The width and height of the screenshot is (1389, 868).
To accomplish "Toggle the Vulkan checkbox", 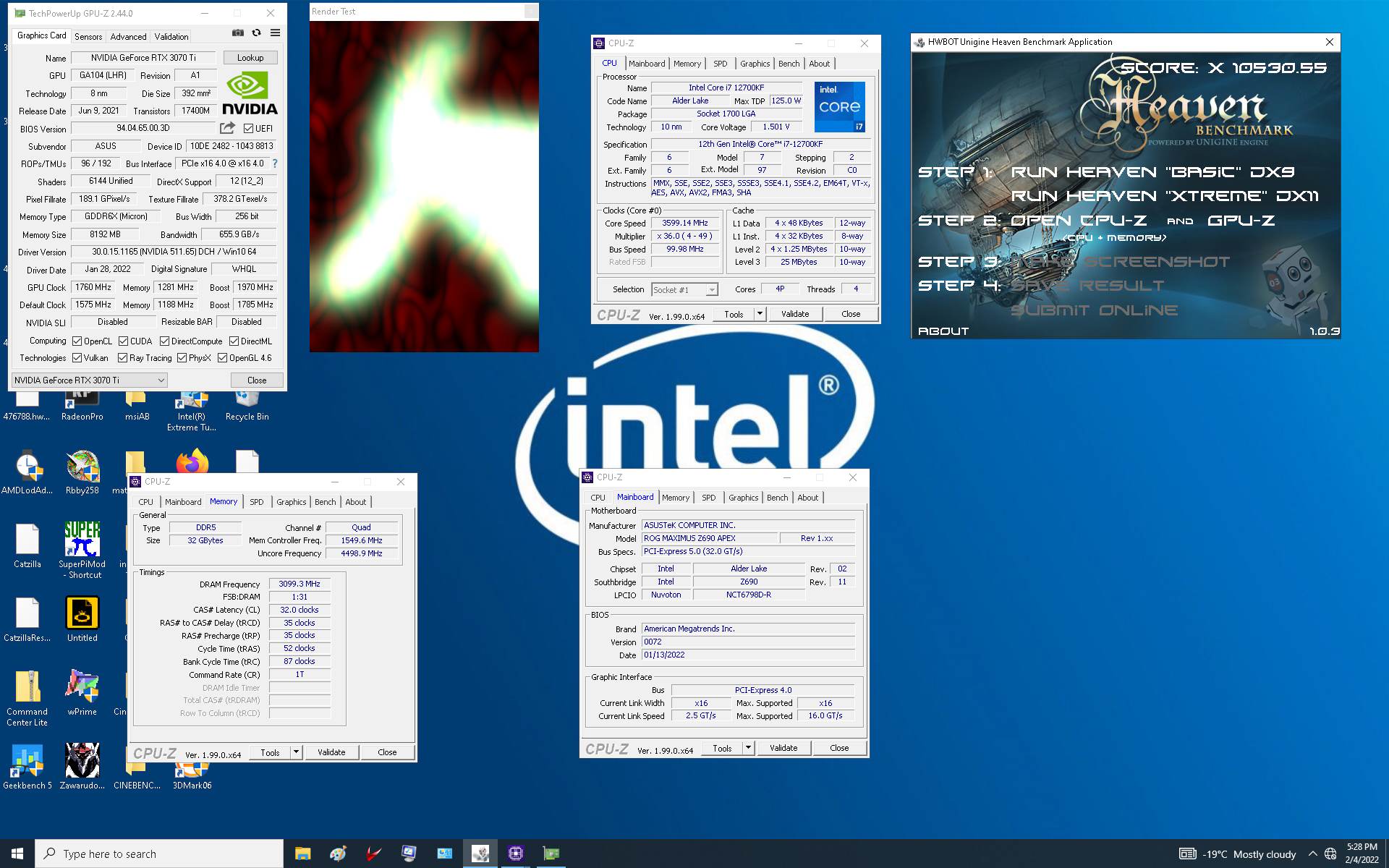I will [77, 358].
